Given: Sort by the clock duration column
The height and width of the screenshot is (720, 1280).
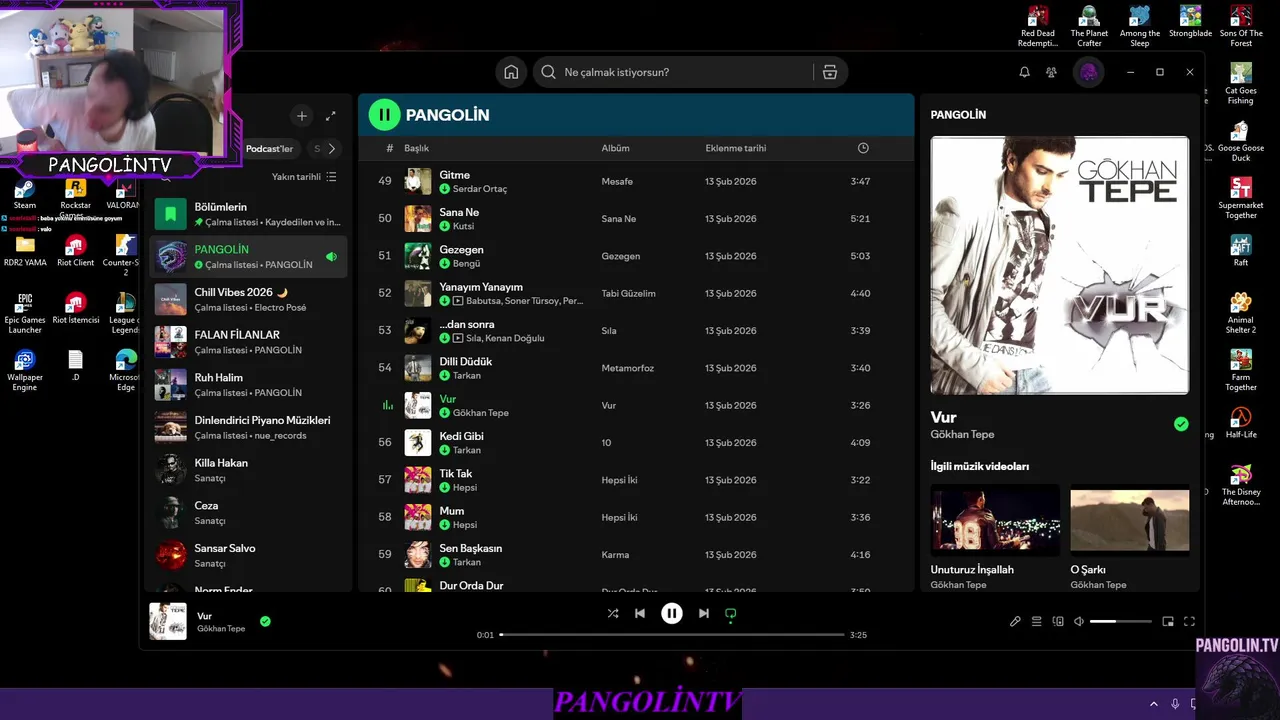Looking at the screenshot, I should click(863, 148).
